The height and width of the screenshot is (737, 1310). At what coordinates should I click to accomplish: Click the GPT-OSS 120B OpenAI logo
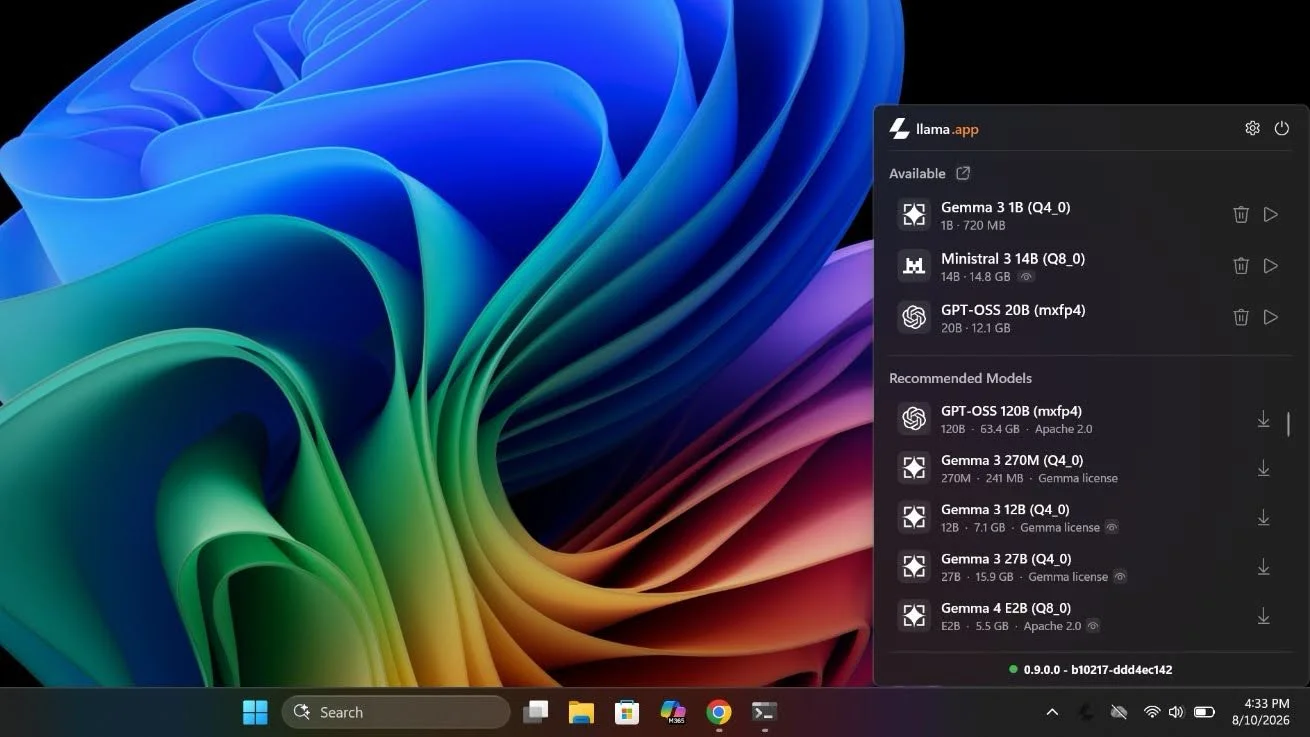(x=913, y=418)
